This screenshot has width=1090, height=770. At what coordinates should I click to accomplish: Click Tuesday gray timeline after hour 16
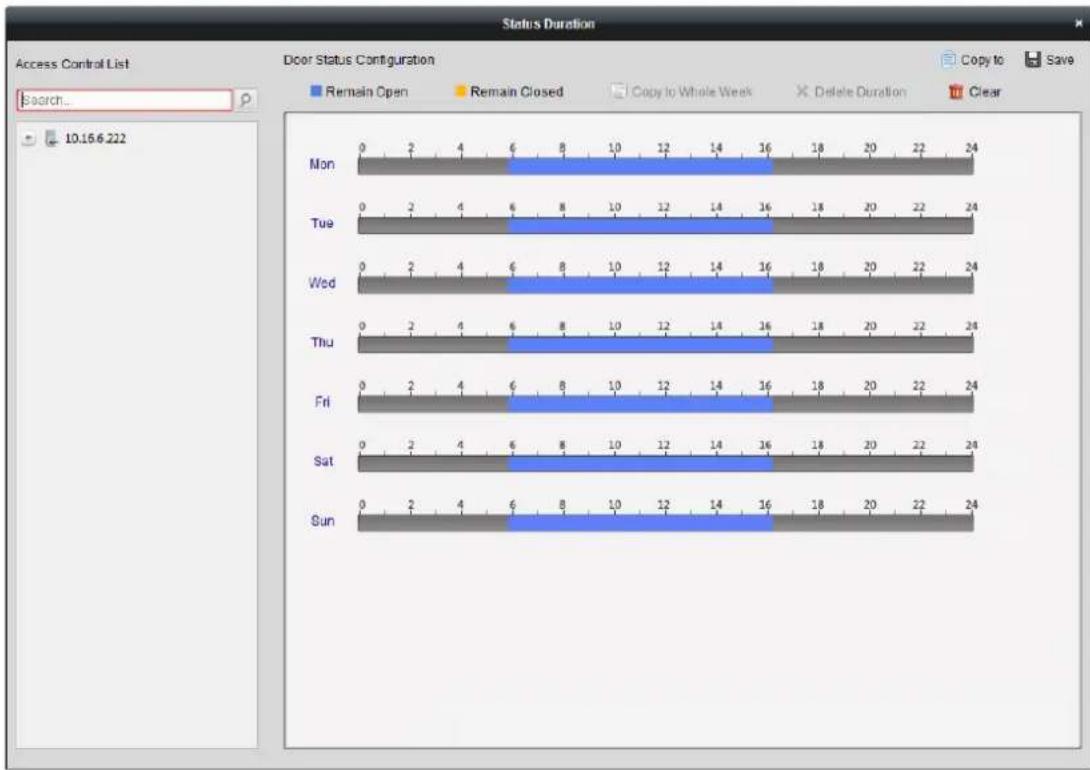point(873,225)
